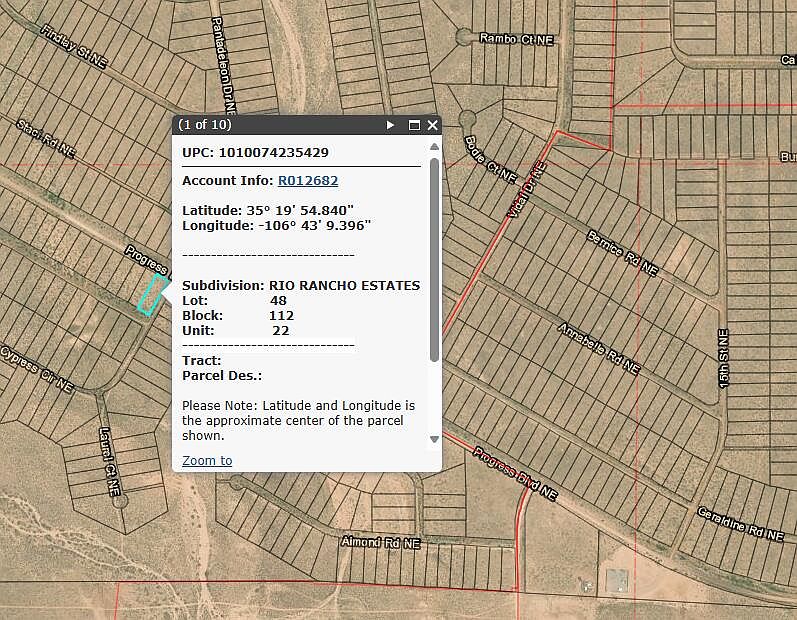Click the Zoom to link
Viewport: 797px width, 620px height.
click(207, 461)
